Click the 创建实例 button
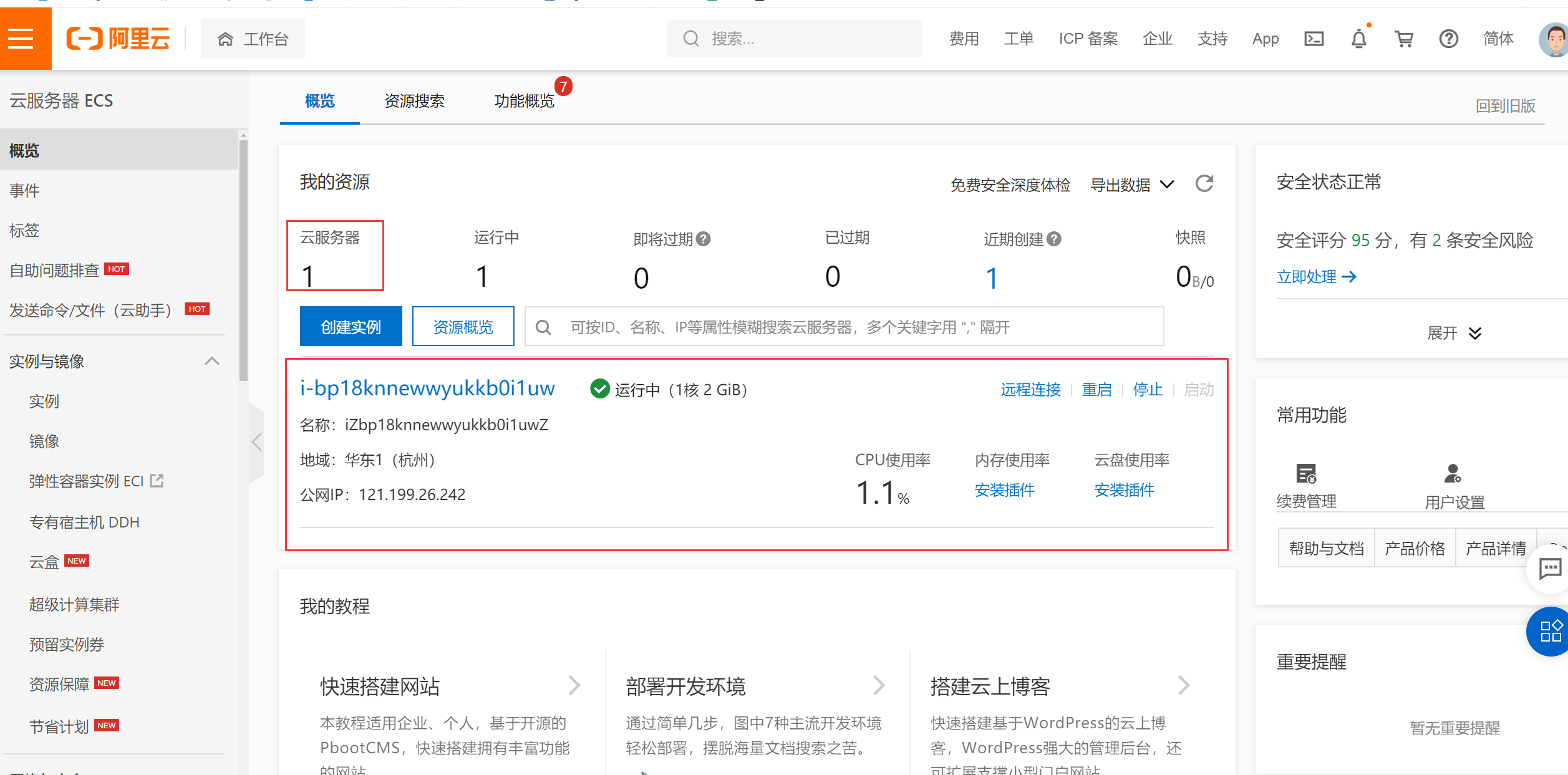Image resolution: width=1568 pixels, height=775 pixels. coord(351,325)
